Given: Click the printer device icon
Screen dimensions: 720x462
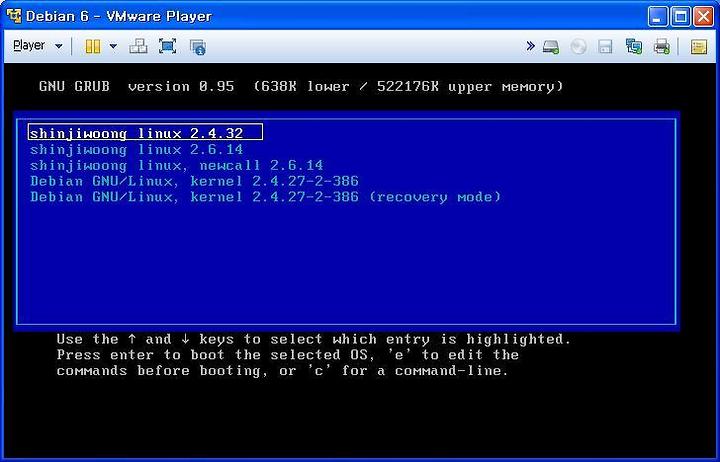Looking at the screenshot, I should [x=662, y=46].
